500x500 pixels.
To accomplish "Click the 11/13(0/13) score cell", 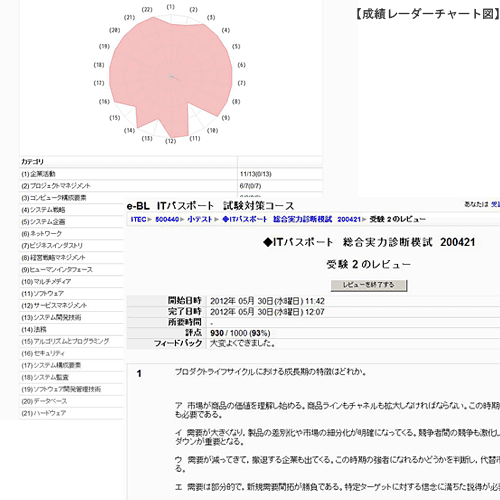I will point(256,174).
